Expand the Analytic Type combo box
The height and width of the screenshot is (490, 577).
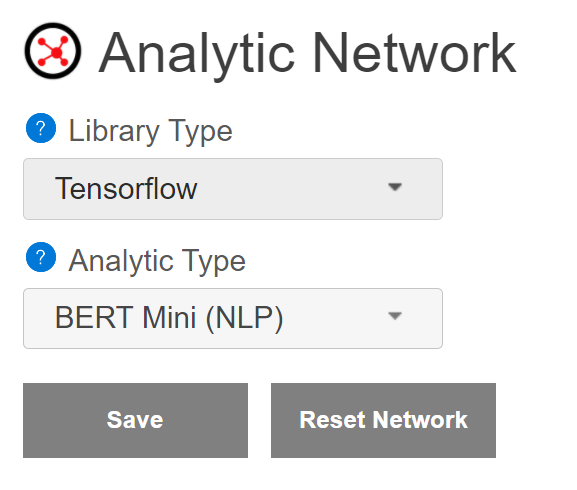point(233,319)
